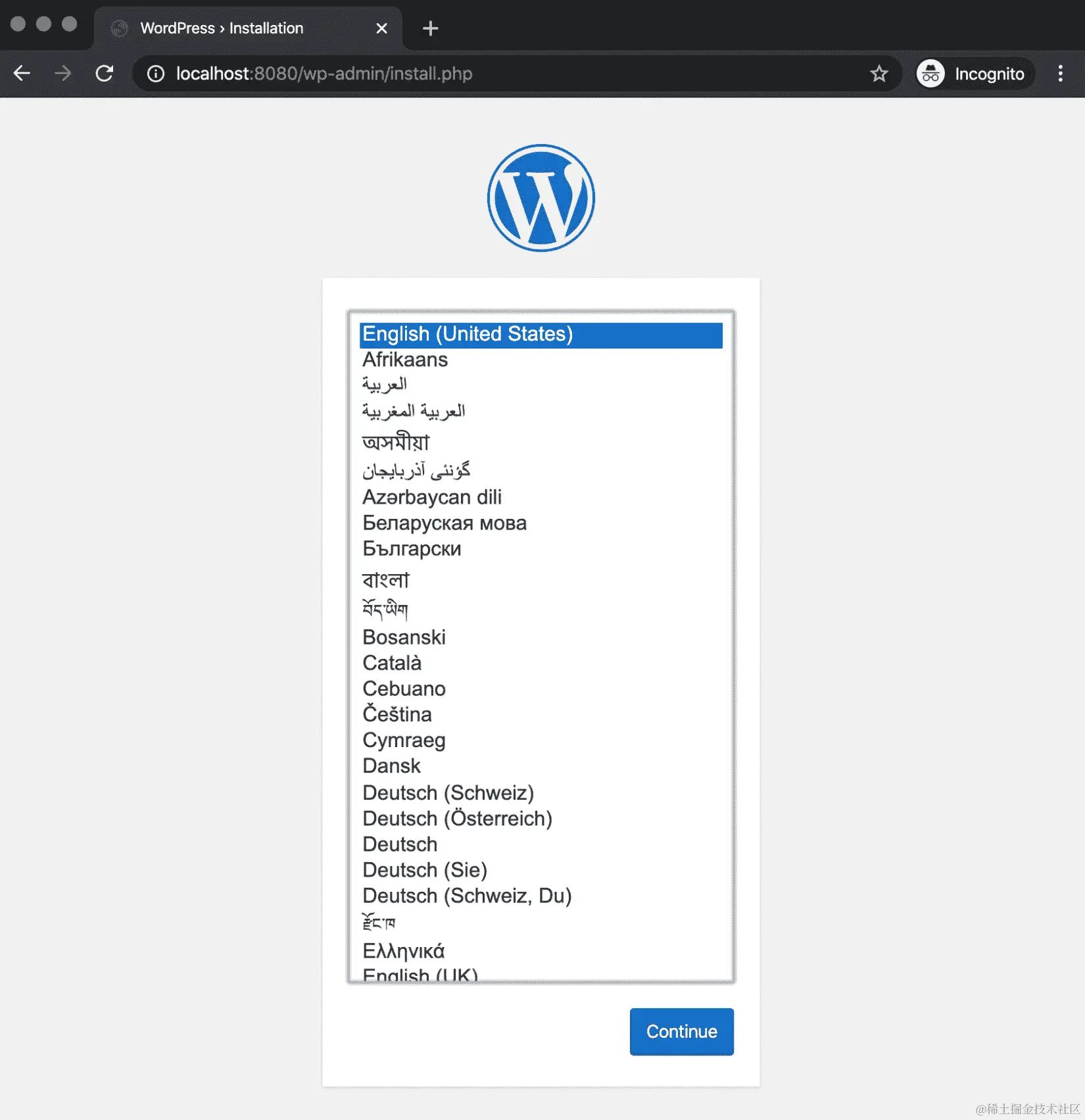Select Català language option

[392, 663]
